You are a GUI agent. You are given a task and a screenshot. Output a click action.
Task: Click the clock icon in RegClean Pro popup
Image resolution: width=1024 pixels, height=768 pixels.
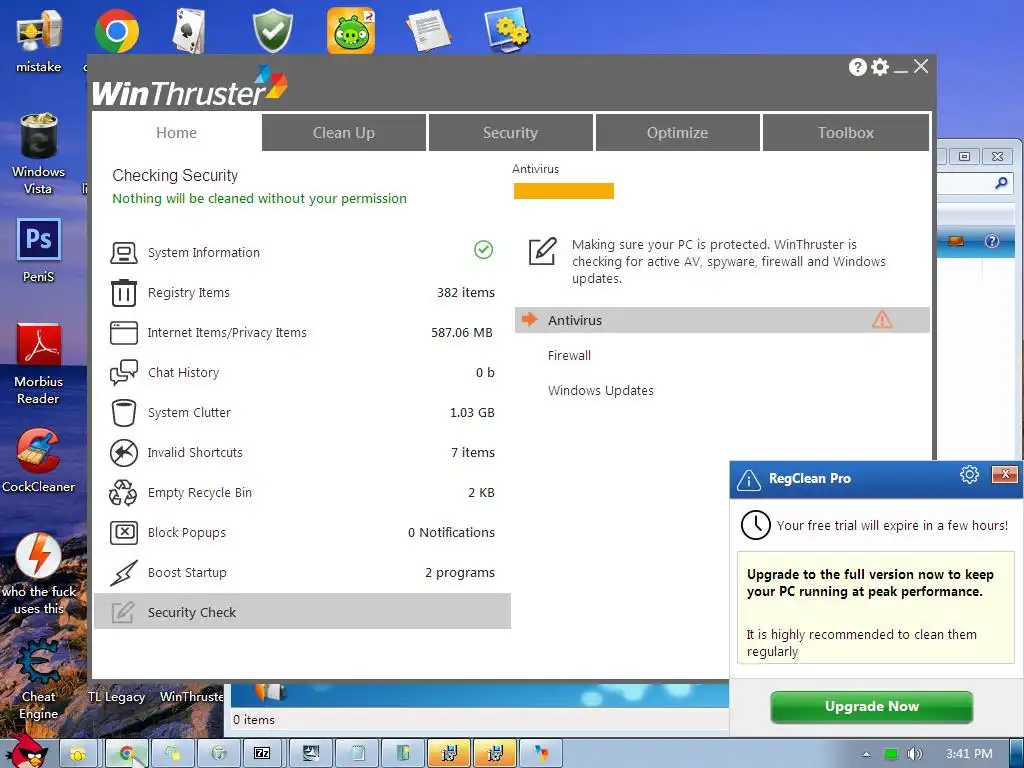pyautogui.click(x=756, y=525)
